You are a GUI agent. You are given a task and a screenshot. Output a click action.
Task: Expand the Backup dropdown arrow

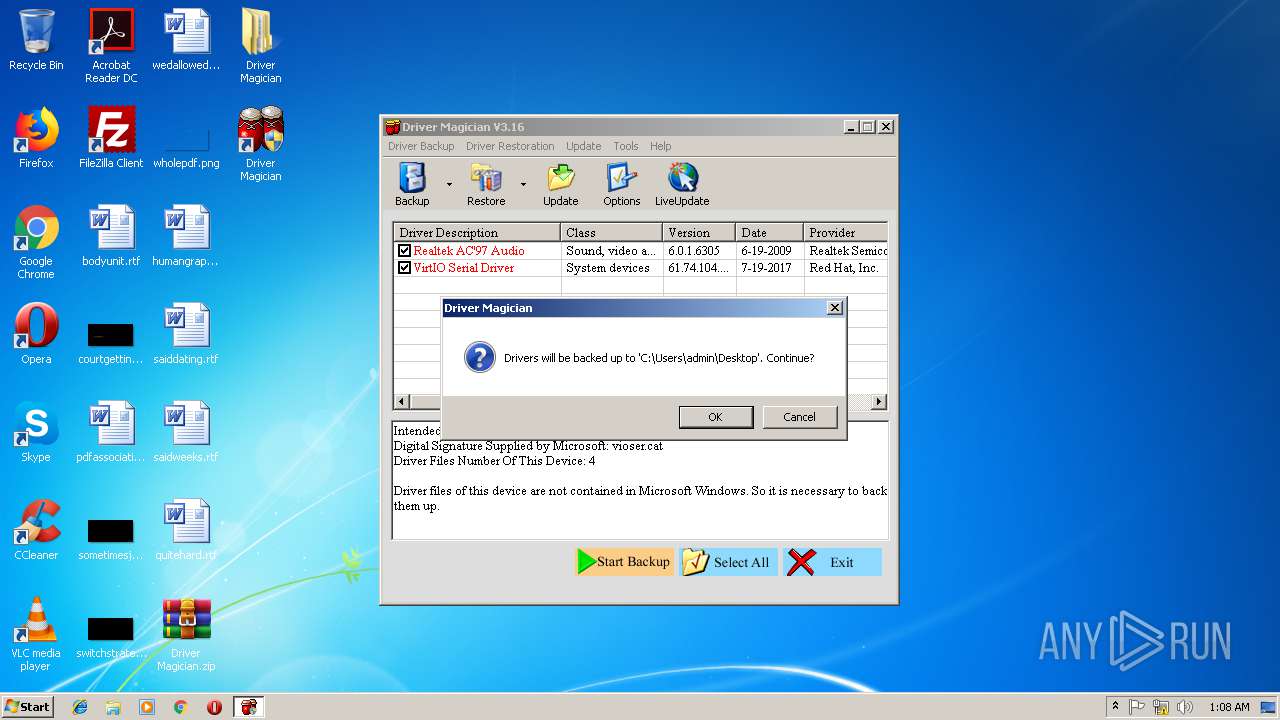[x=449, y=185]
